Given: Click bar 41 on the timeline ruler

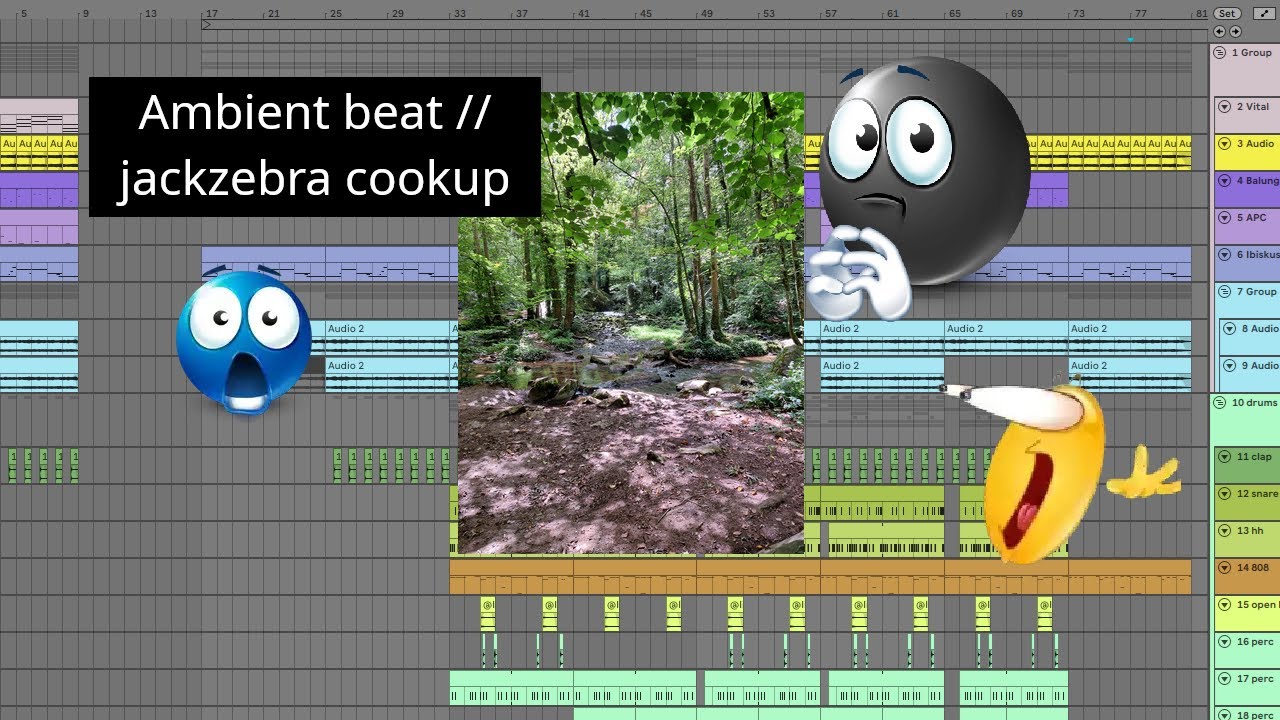Looking at the screenshot, I should click(x=584, y=14).
